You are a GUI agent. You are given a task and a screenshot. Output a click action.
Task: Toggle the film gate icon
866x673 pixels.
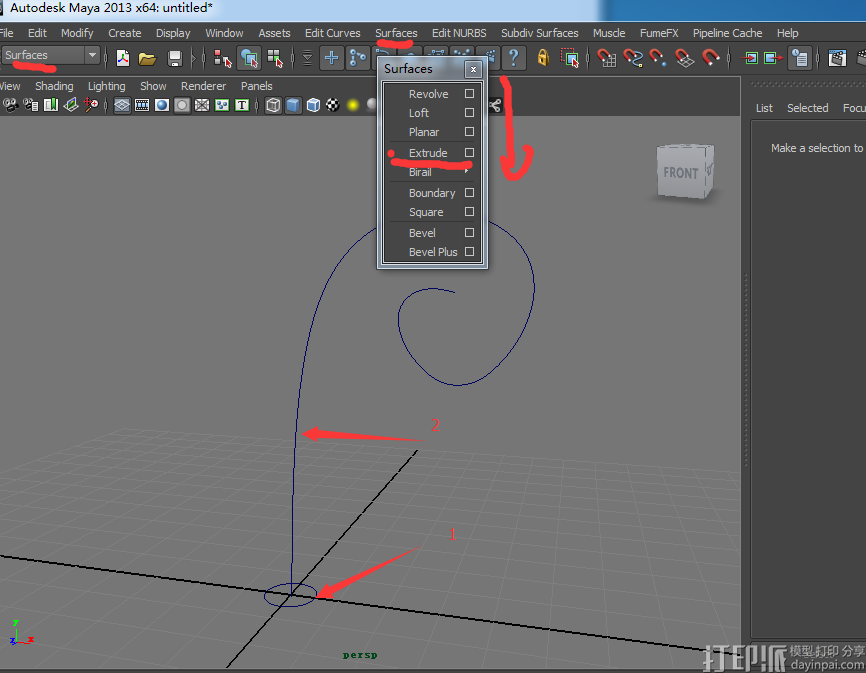(x=142, y=105)
